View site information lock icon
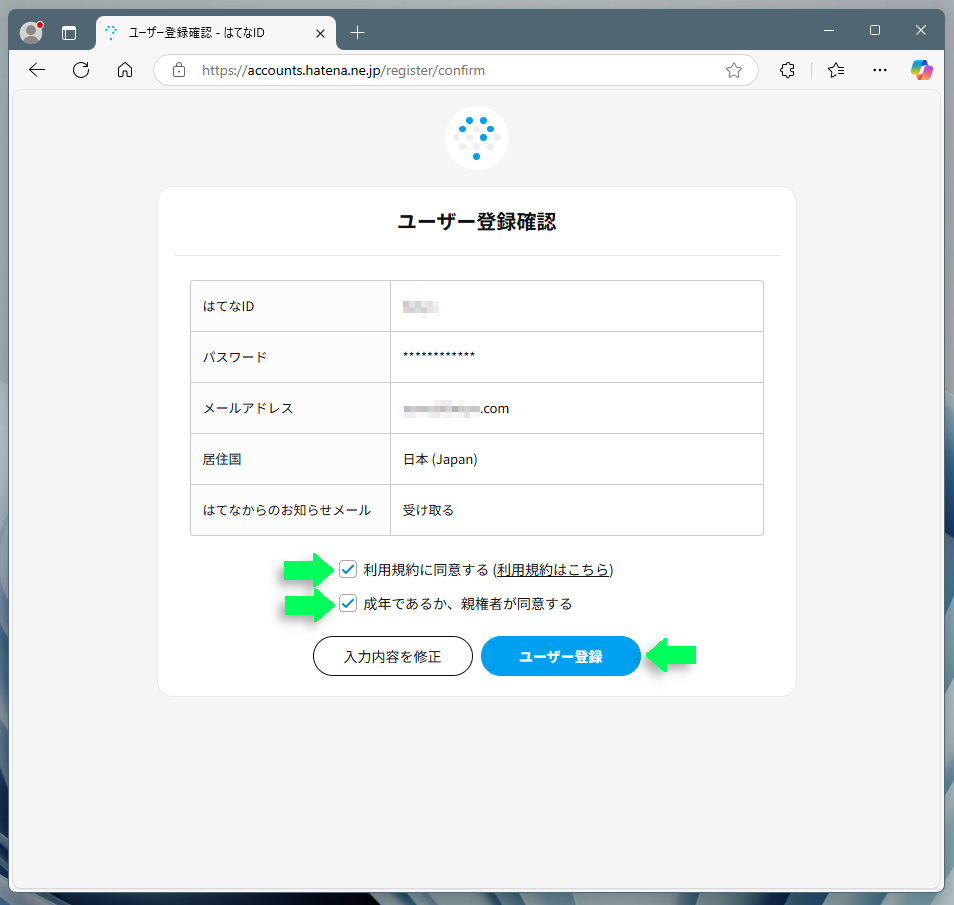The height and width of the screenshot is (905, 954). (179, 70)
